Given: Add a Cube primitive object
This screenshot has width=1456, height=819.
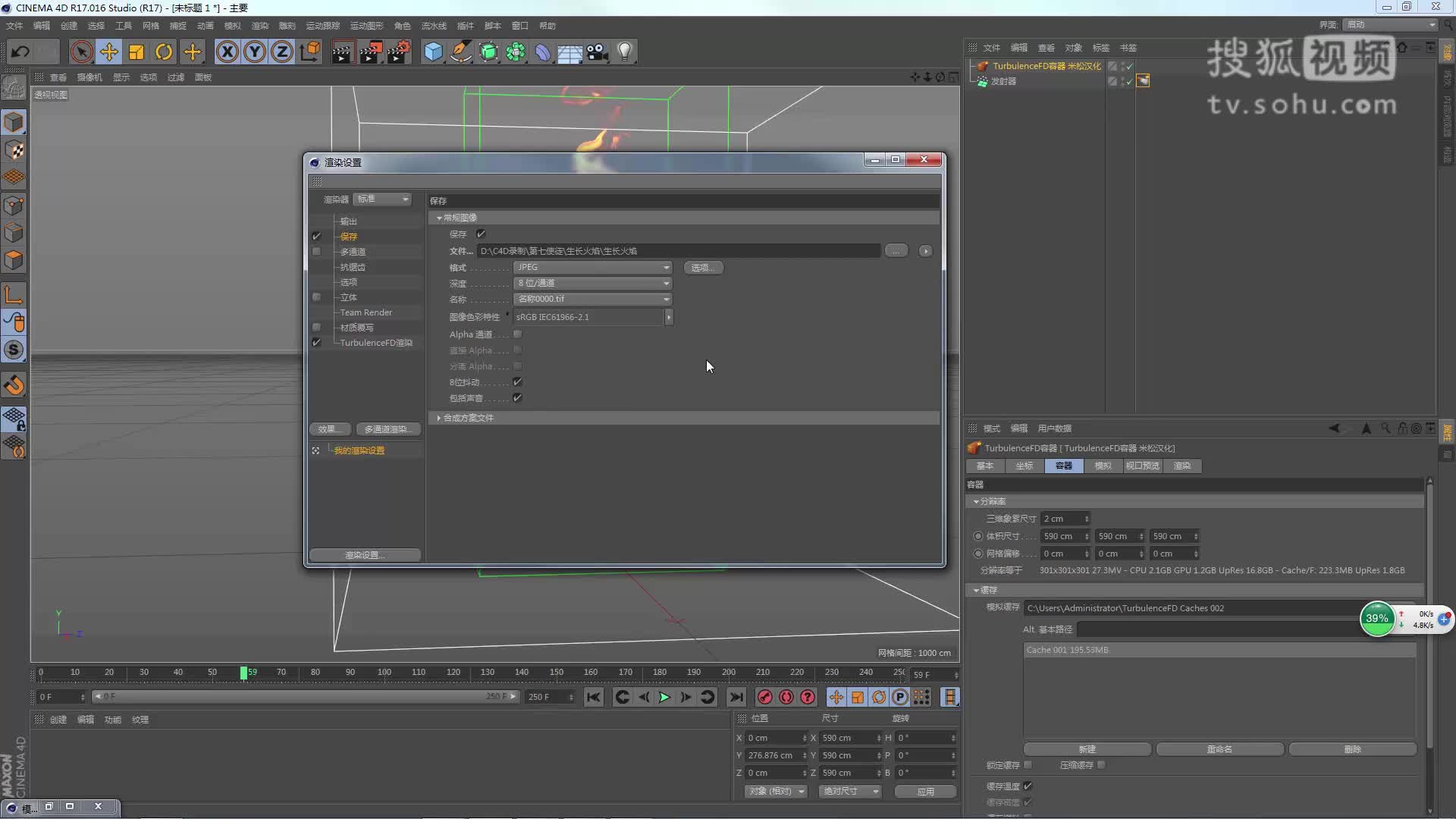Looking at the screenshot, I should [433, 52].
